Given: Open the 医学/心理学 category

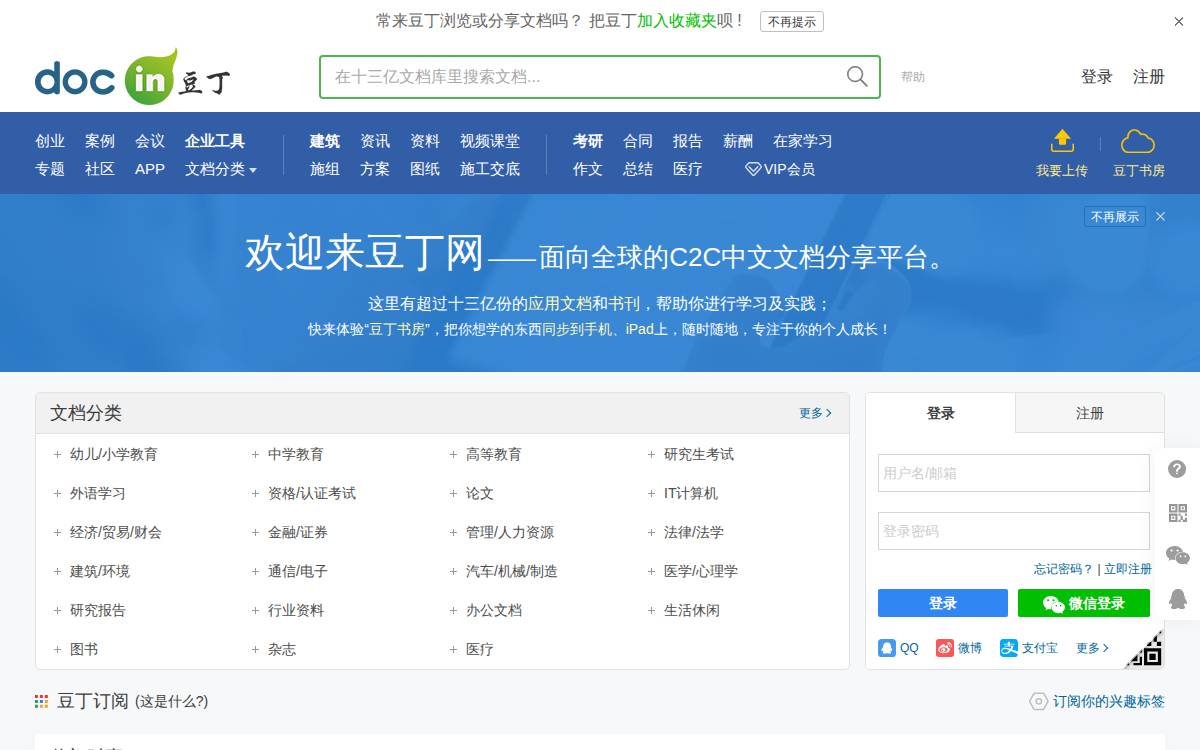Looking at the screenshot, I should (x=701, y=572).
